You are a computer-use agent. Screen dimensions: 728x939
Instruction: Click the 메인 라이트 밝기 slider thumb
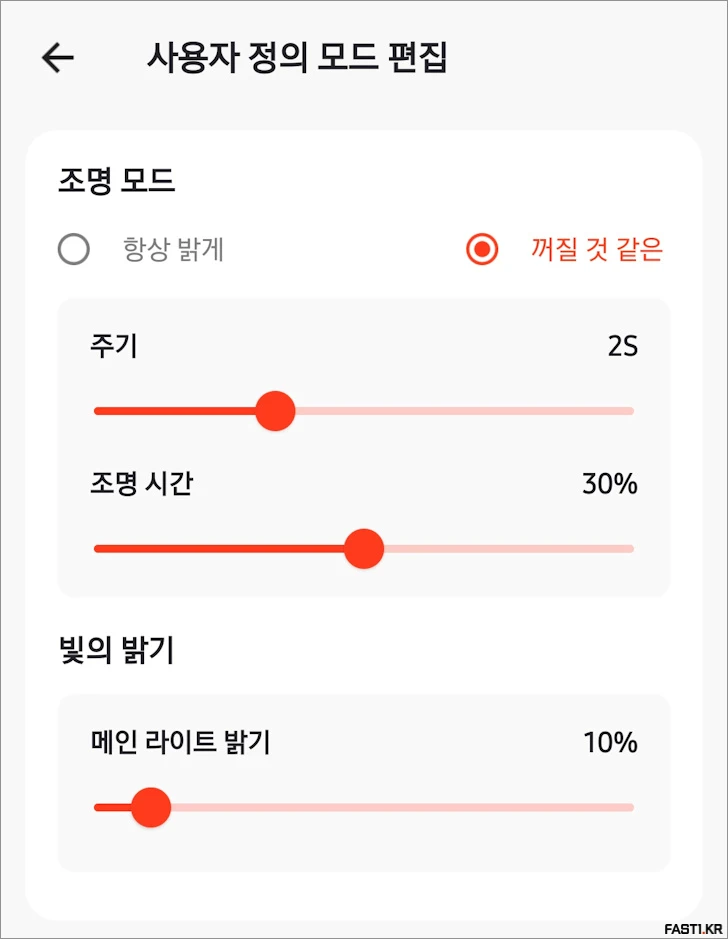pos(151,807)
